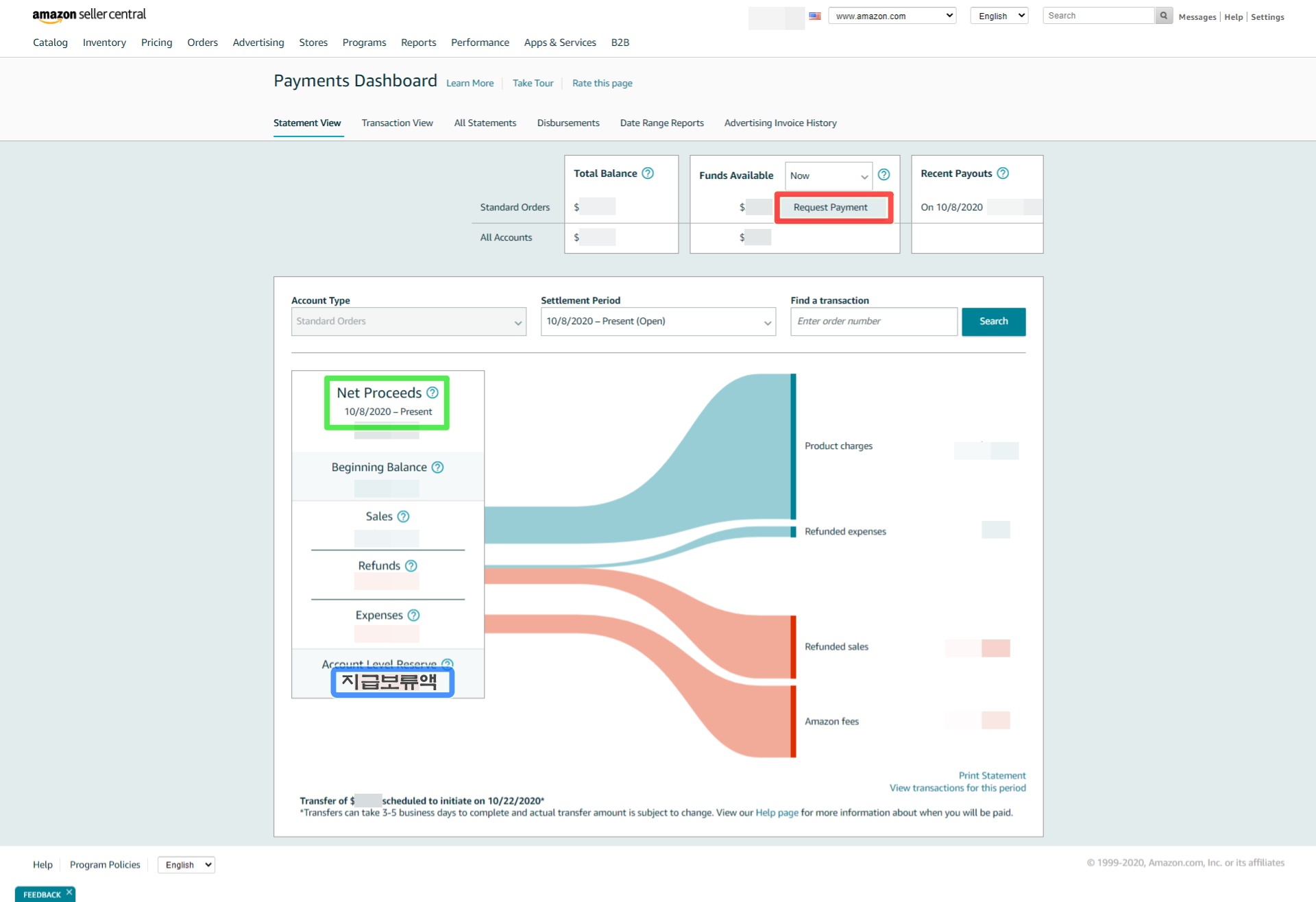
Task: Open the B2B menu
Action: 620,42
